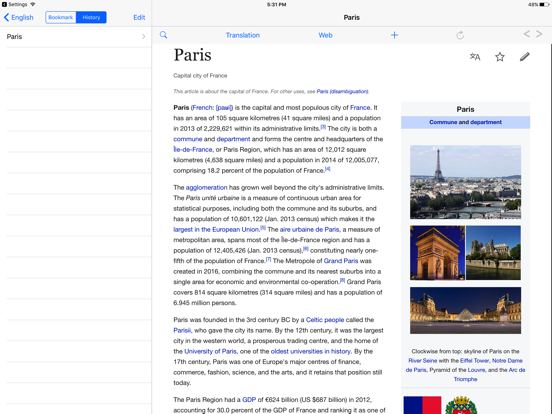The image size is (552, 414).
Task: Tap the Wi-Fi status icon
Action: click(32, 4)
